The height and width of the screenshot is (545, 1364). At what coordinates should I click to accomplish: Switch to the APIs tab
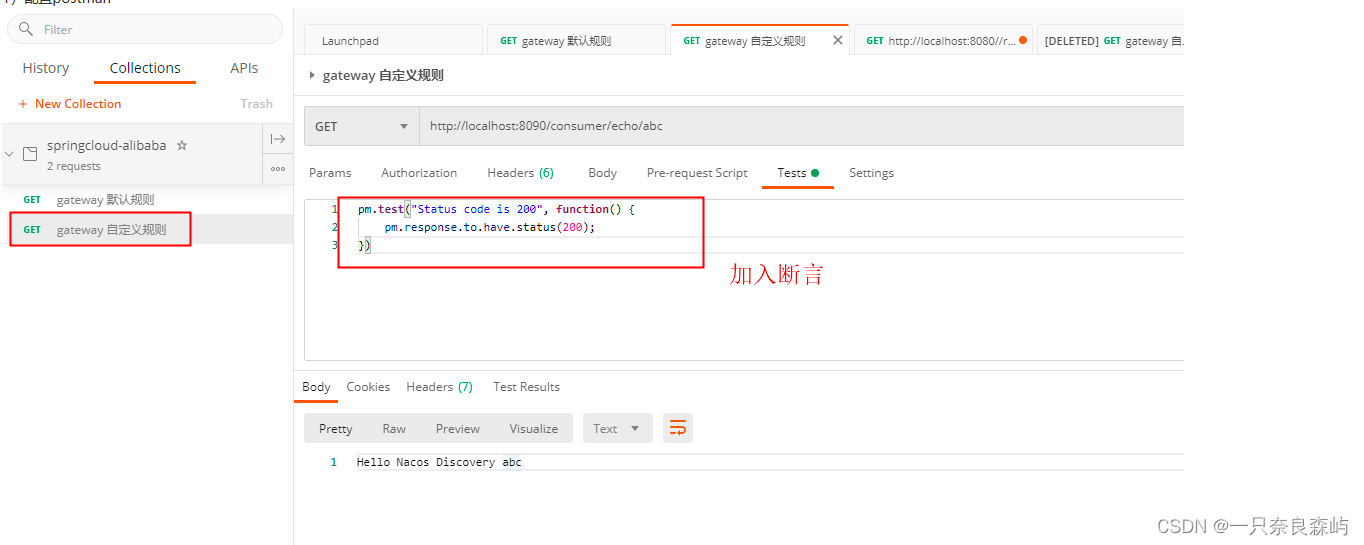point(244,68)
